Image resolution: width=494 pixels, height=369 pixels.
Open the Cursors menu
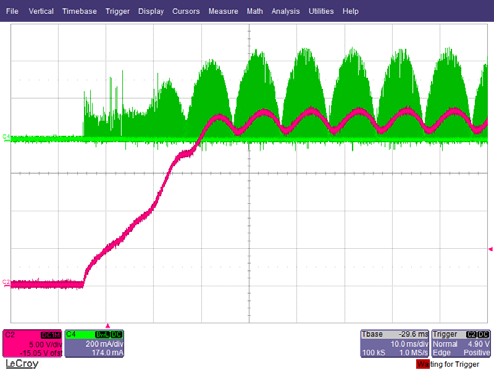[186, 11]
